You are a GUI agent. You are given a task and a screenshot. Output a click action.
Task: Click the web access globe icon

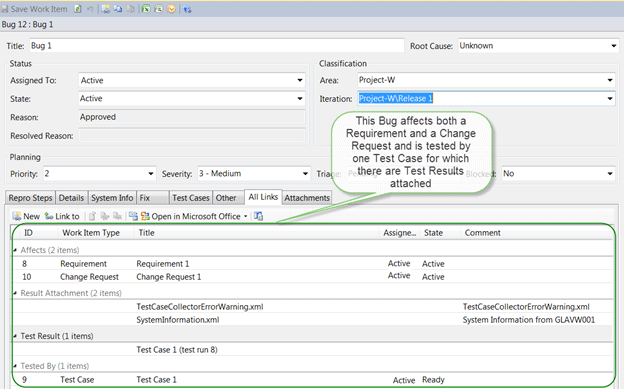tap(187, 9)
